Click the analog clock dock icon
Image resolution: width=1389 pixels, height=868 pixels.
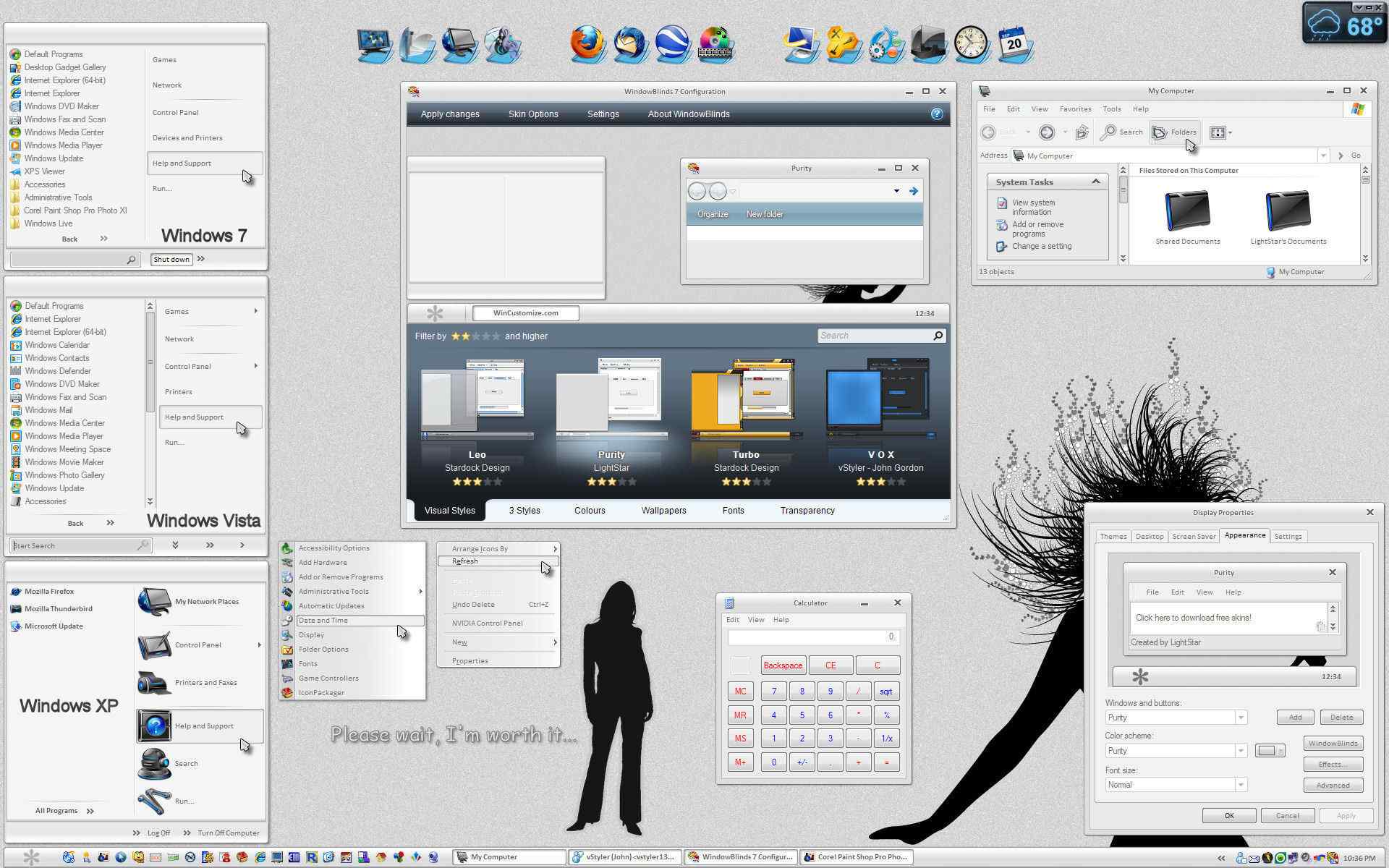pos(970,43)
